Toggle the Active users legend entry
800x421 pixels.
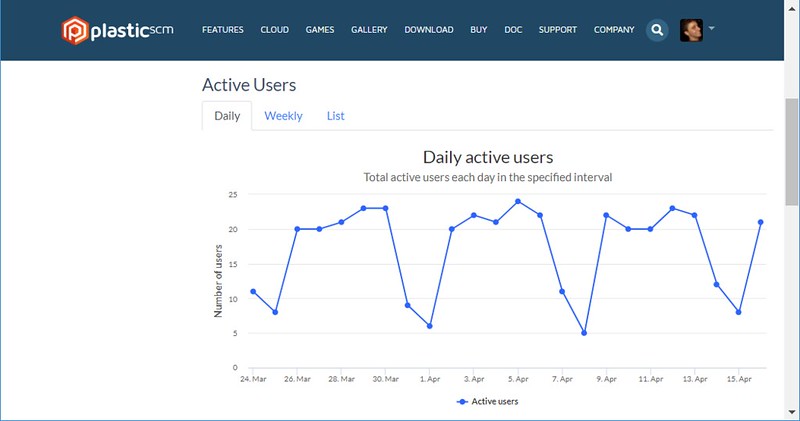(x=487, y=401)
